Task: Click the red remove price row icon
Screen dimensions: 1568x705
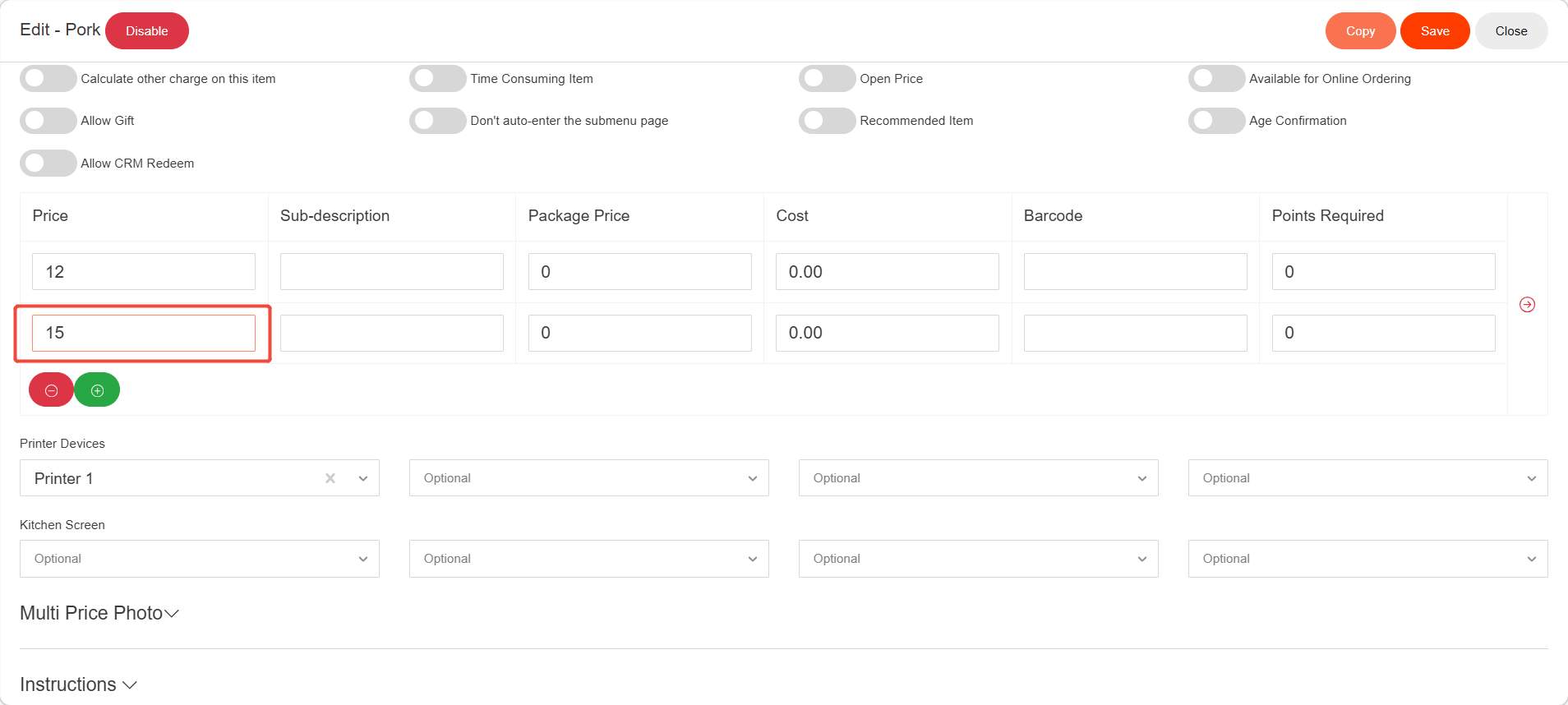Action: pos(51,390)
